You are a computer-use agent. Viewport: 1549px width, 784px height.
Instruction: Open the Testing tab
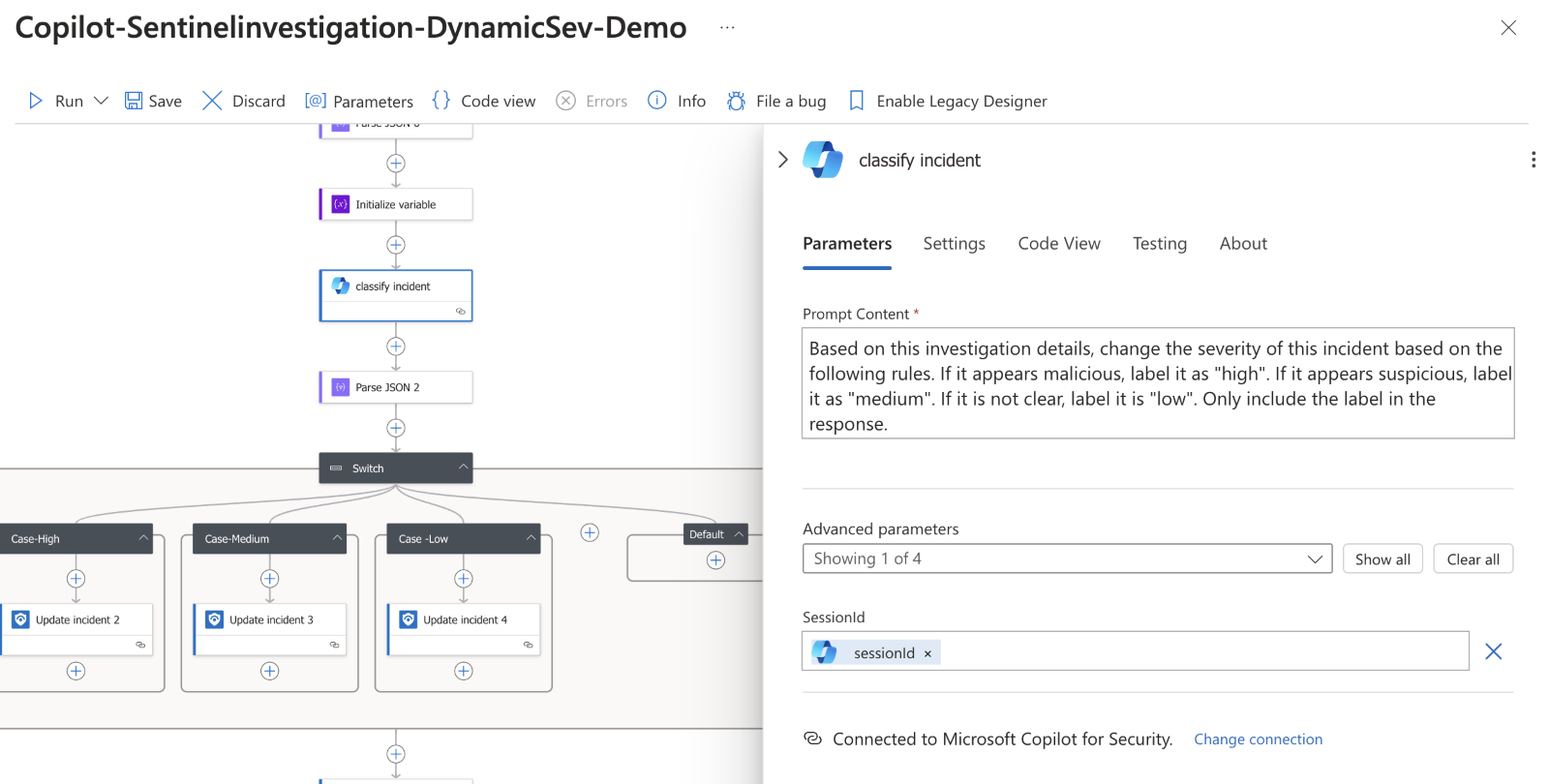pos(1159,244)
